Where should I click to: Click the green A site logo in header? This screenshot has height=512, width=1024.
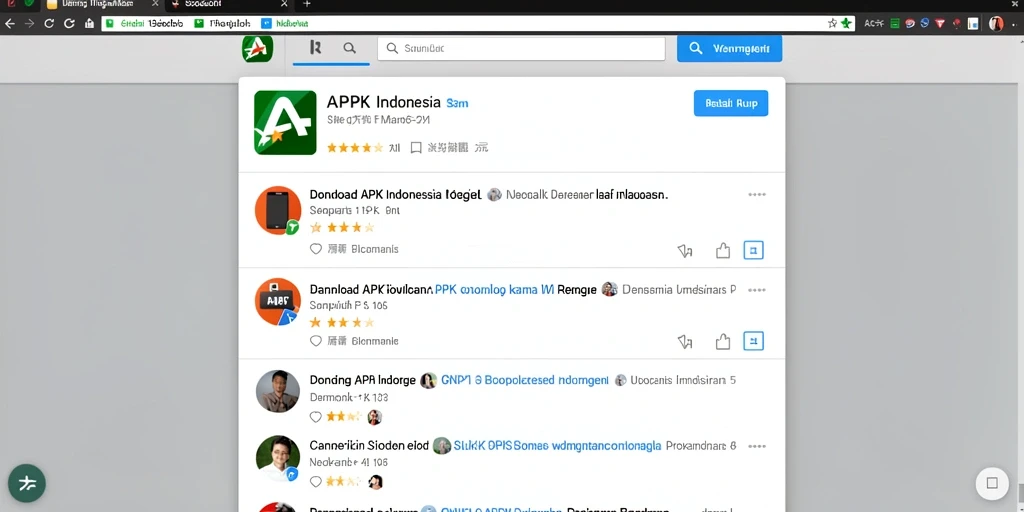(257, 48)
